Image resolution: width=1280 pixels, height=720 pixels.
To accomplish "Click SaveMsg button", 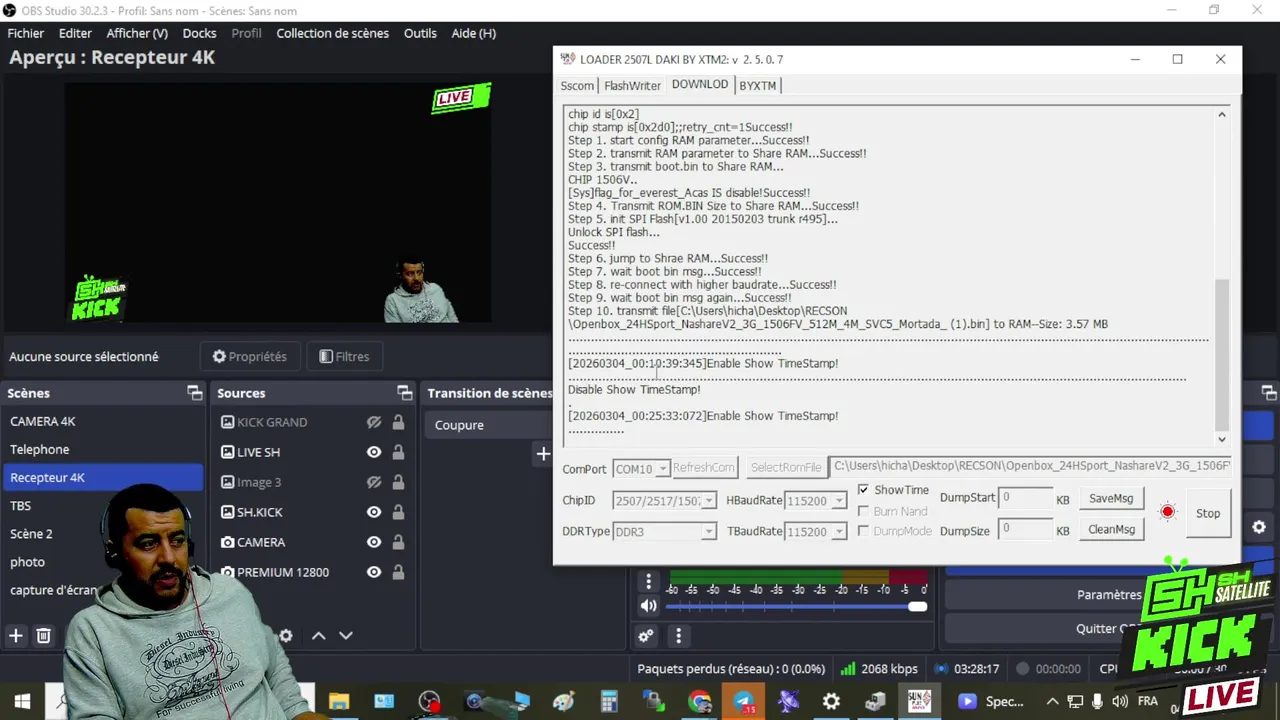I will pos(1111,498).
